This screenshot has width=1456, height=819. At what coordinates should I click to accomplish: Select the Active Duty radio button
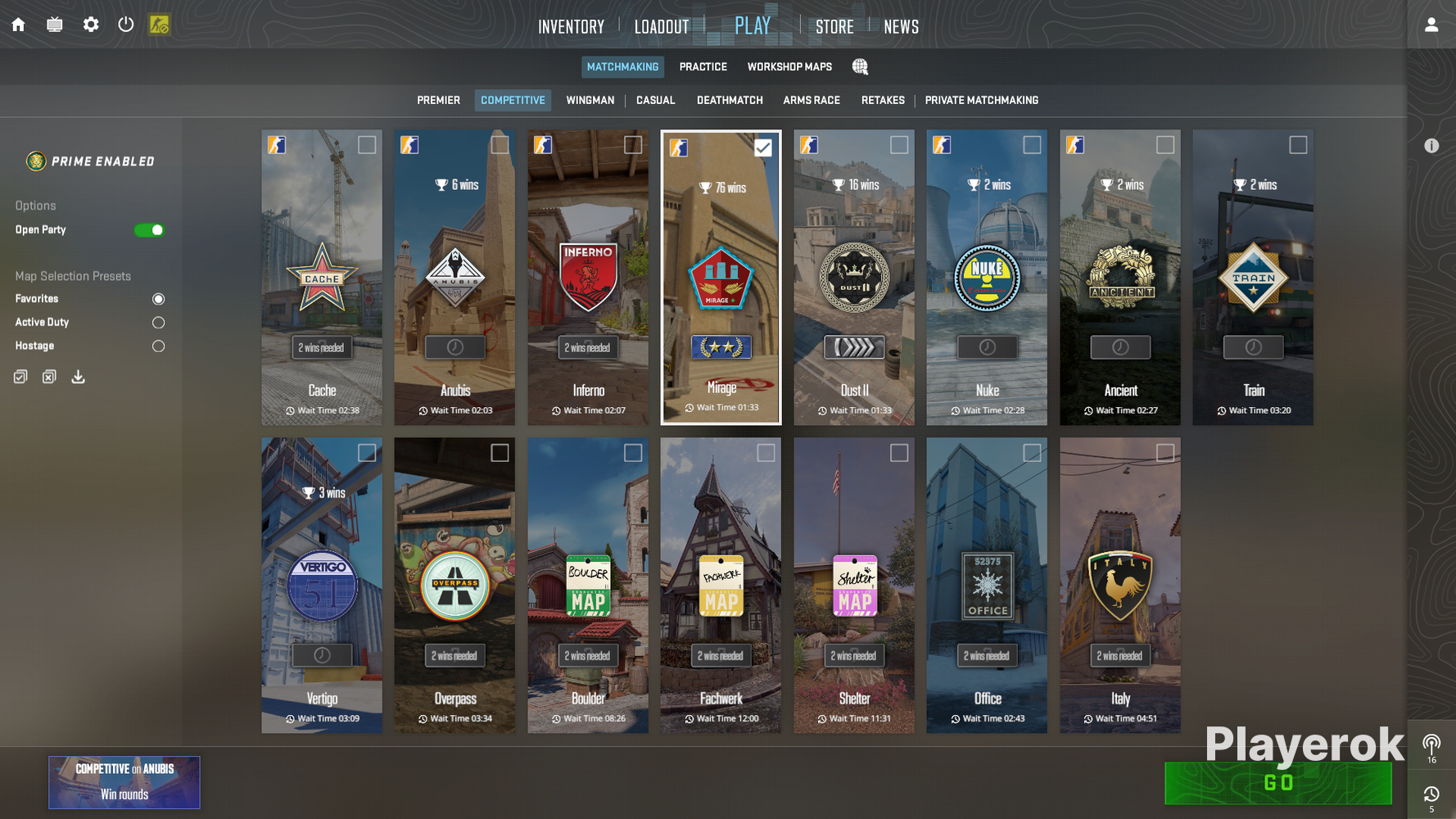[x=158, y=323]
